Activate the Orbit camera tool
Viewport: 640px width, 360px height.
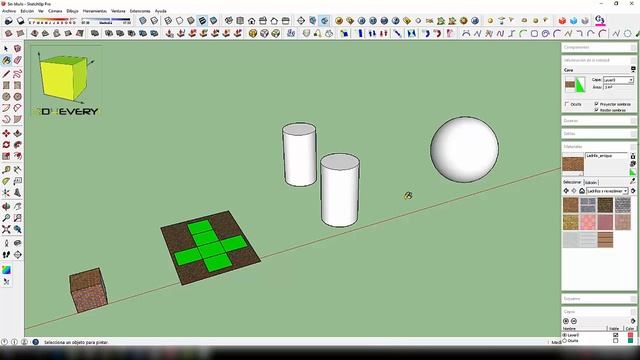(6, 207)
